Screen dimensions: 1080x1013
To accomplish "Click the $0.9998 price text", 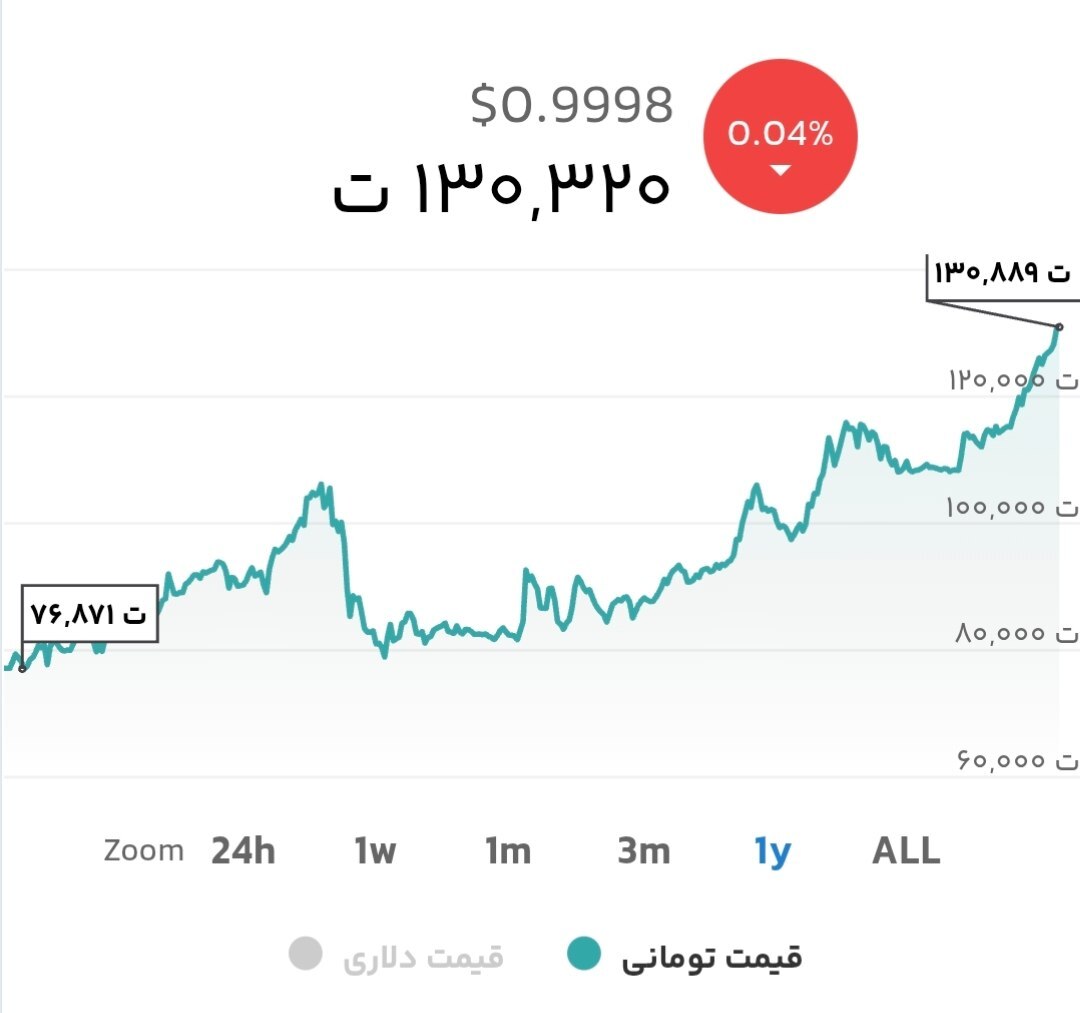I will [574, 104].
